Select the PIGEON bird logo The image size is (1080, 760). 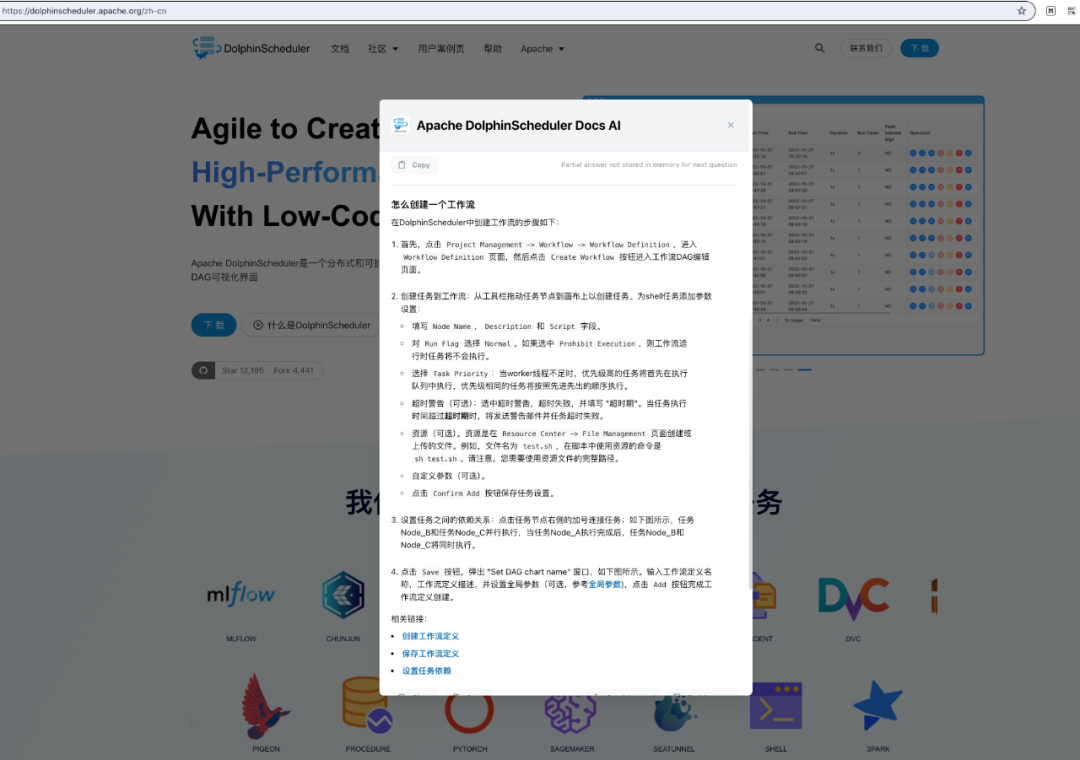tap(264, 706)
